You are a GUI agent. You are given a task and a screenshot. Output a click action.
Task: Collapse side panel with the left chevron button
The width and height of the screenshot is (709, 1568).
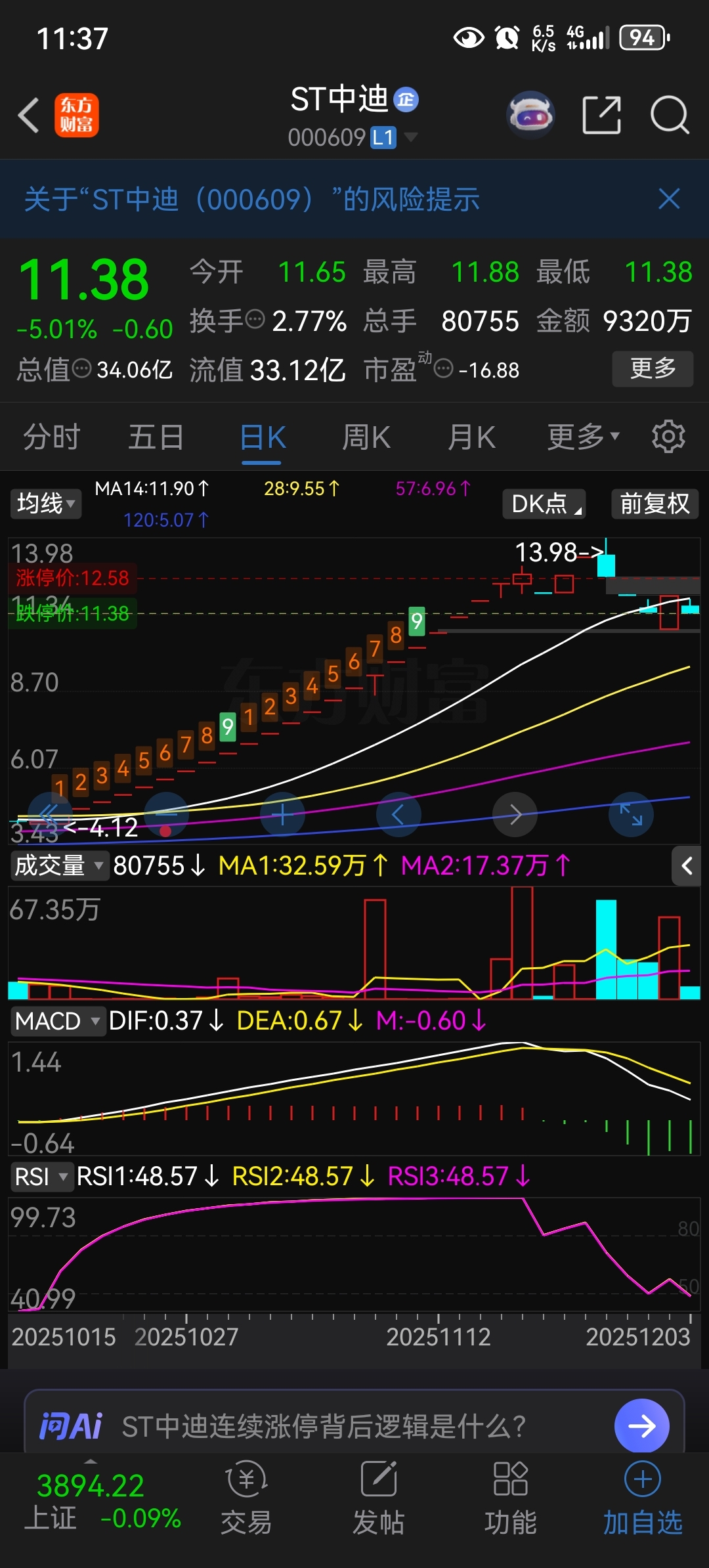(687, 866)
